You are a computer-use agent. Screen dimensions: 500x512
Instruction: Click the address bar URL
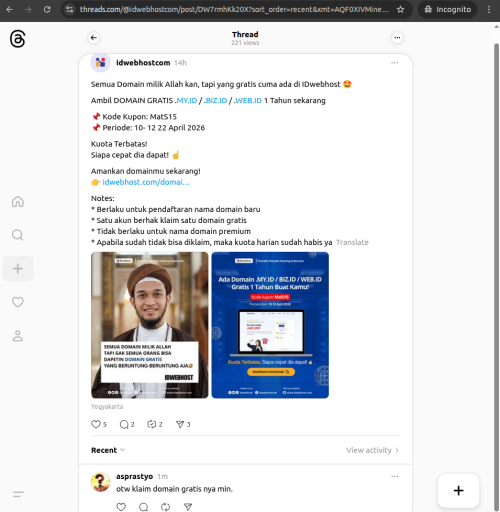point(234,9)
